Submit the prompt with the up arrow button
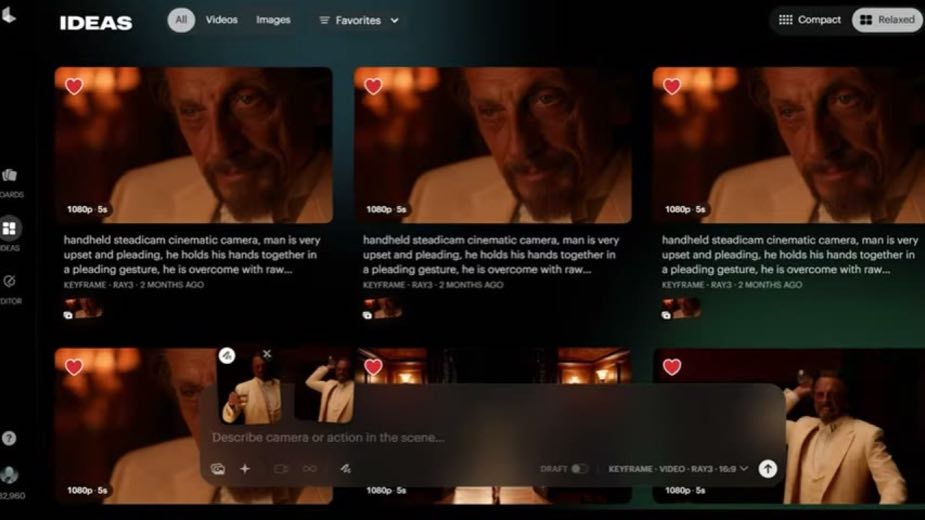Screen dimensions: 925x520 click(767, 469)
